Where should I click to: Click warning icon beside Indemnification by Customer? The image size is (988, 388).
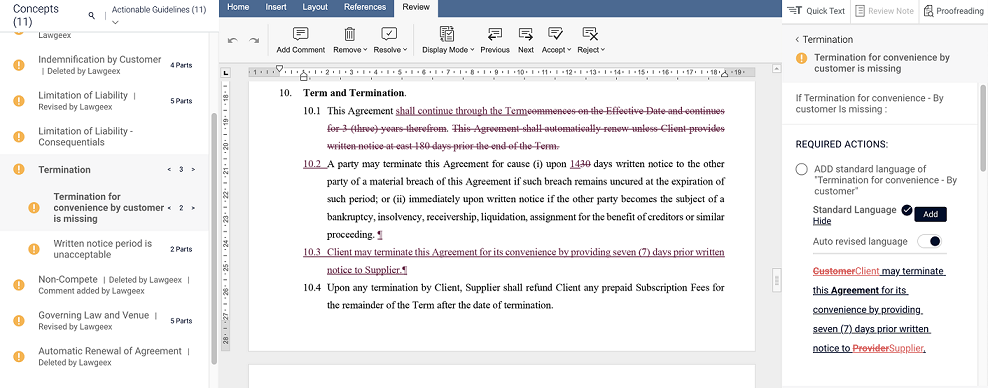point(19,65)
